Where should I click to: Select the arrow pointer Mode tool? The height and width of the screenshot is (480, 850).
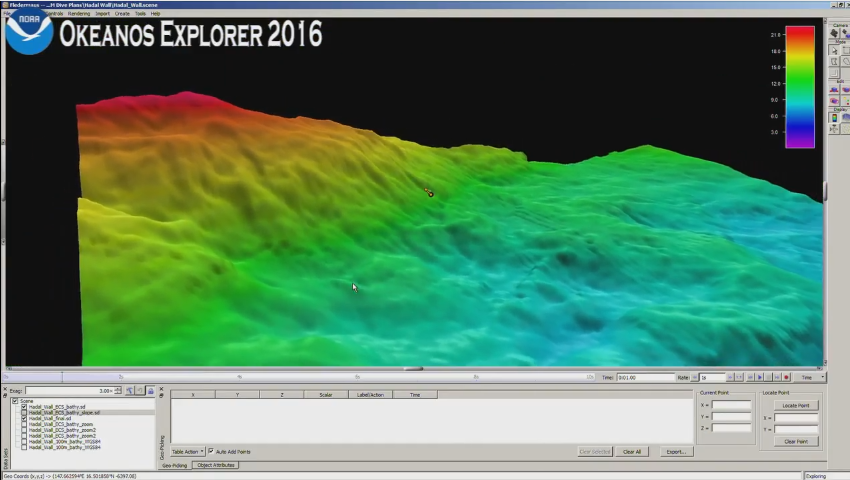pos(834,50)
